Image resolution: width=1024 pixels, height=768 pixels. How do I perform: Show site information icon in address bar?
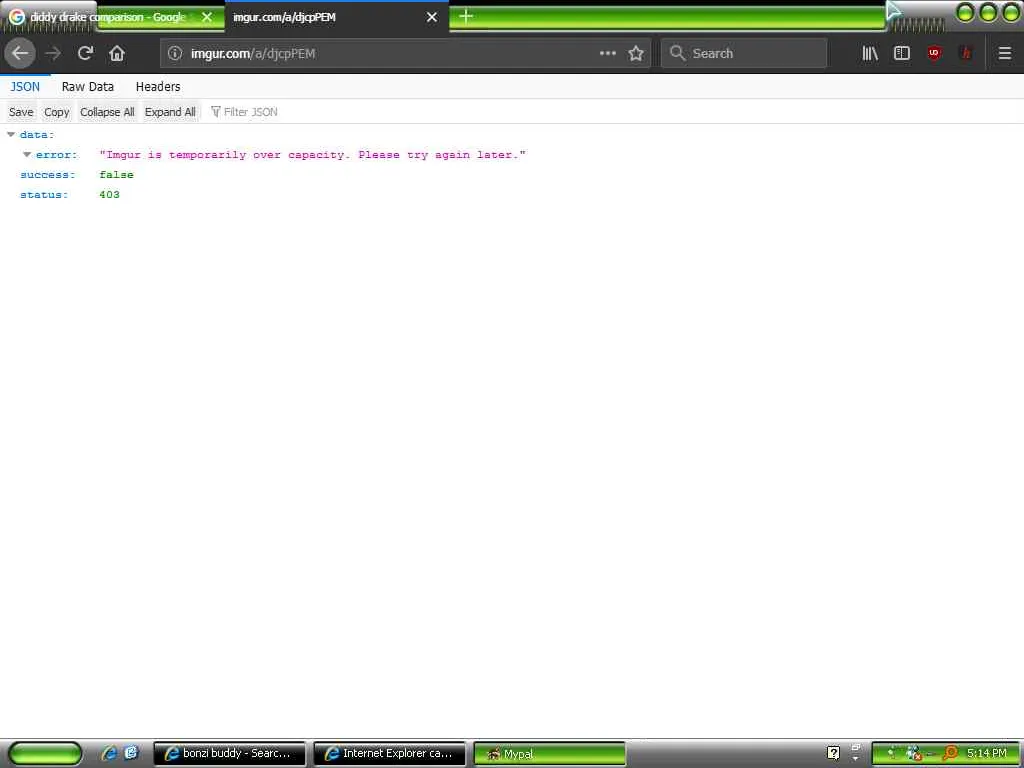[175, 54]
